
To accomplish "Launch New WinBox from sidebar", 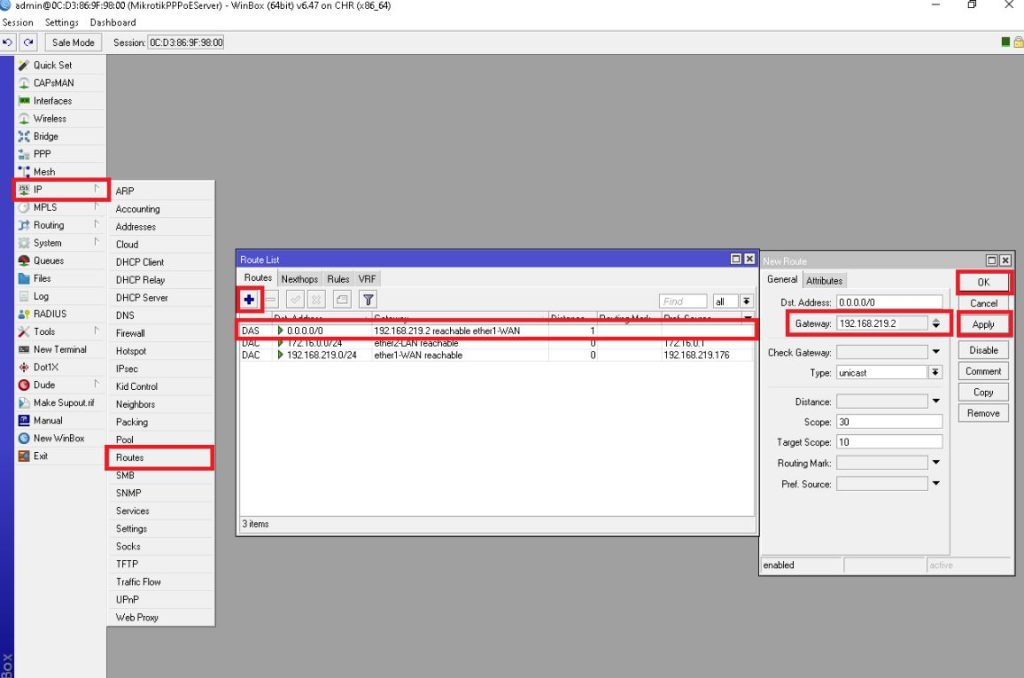I will point(59,438).
